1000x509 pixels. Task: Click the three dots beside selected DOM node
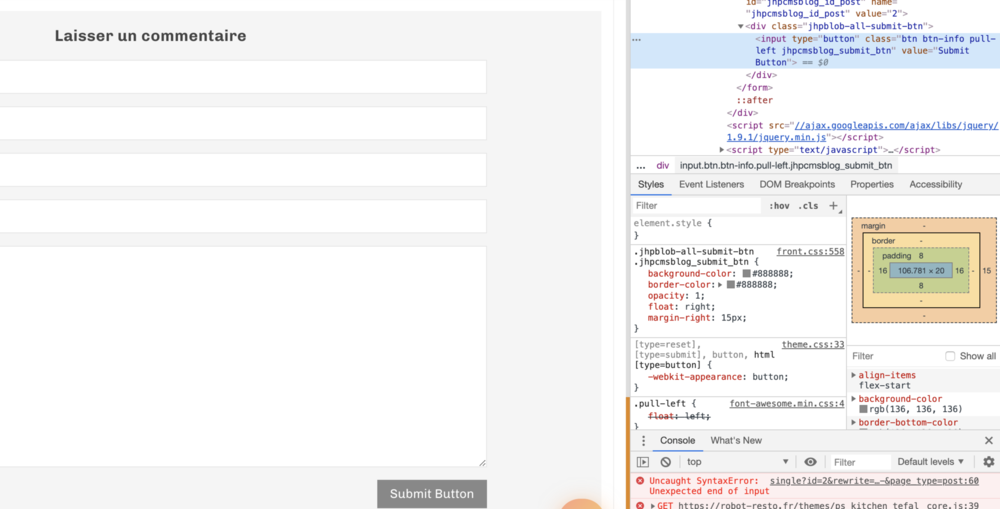(636, 39)
